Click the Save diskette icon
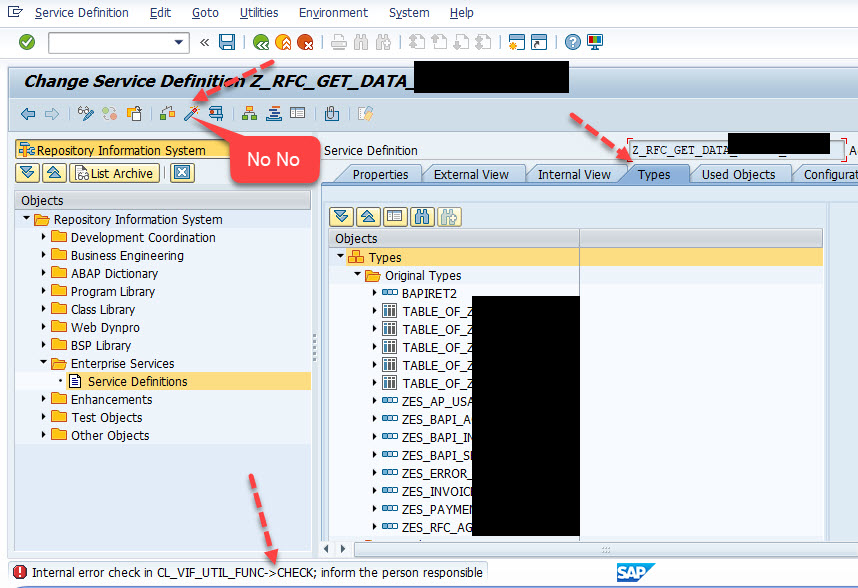858x588 pixels. pos(227,42)
